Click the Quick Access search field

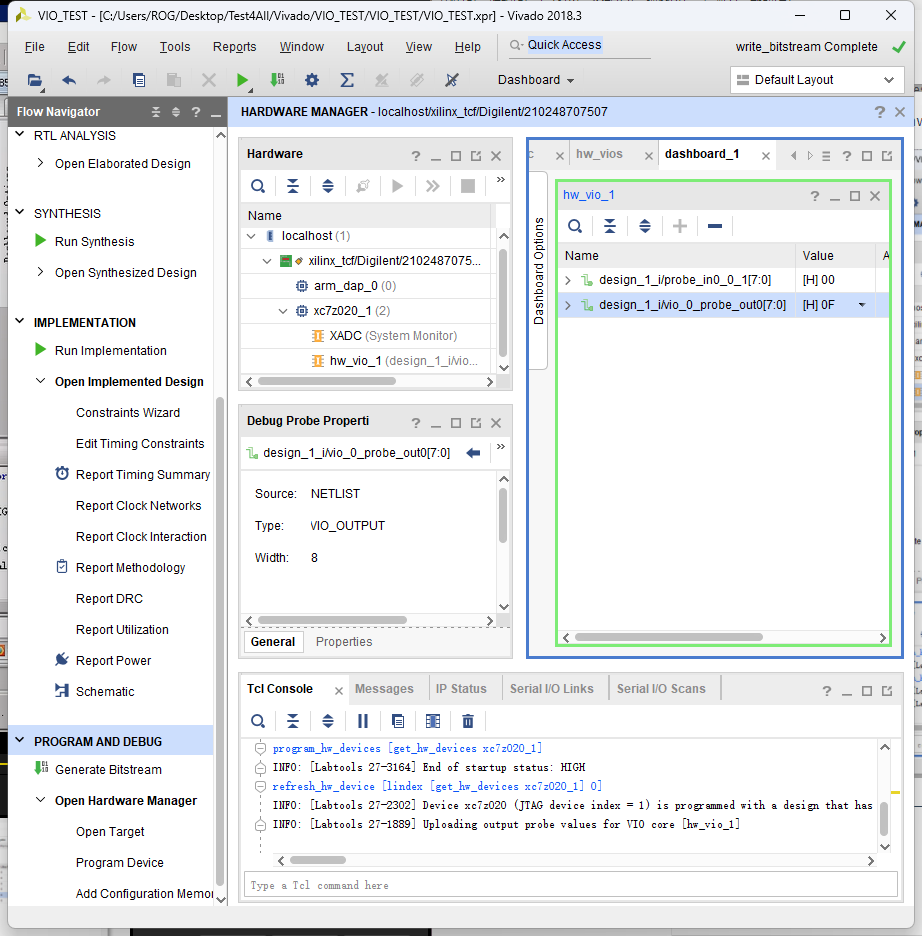(579, 45)
